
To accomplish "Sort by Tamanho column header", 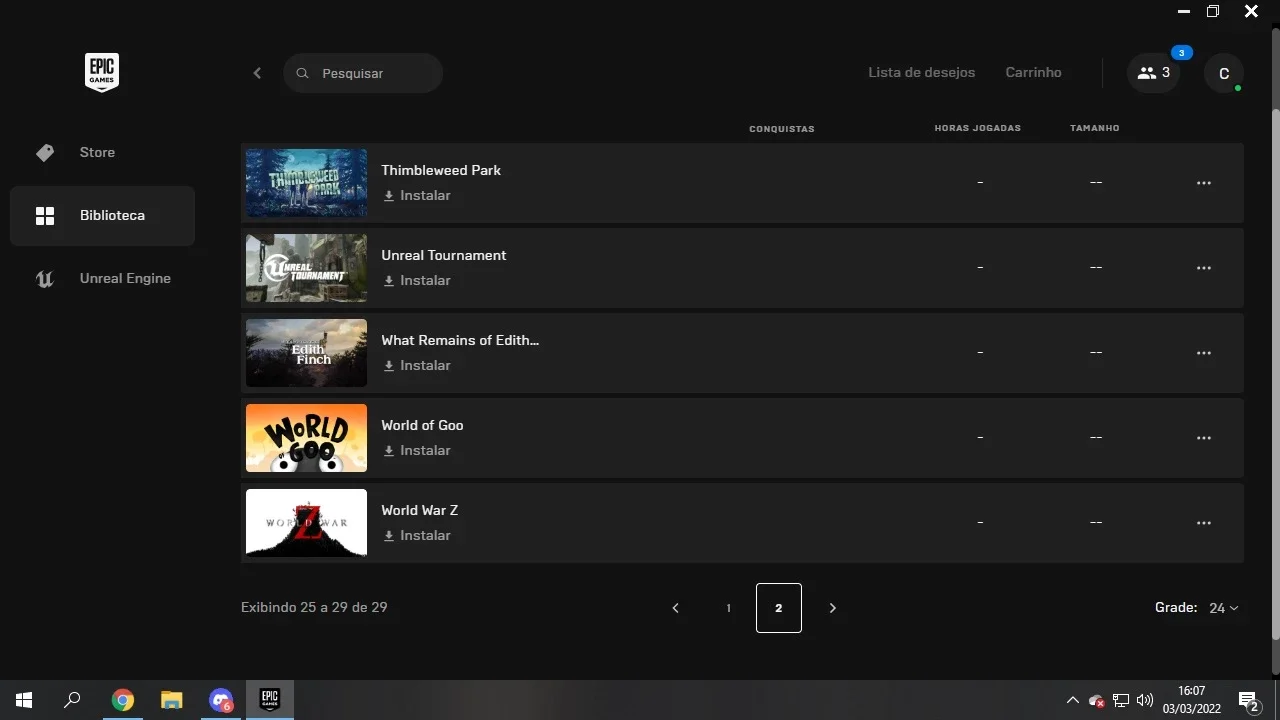I will pyautogui.click(x=1095, y=129).
